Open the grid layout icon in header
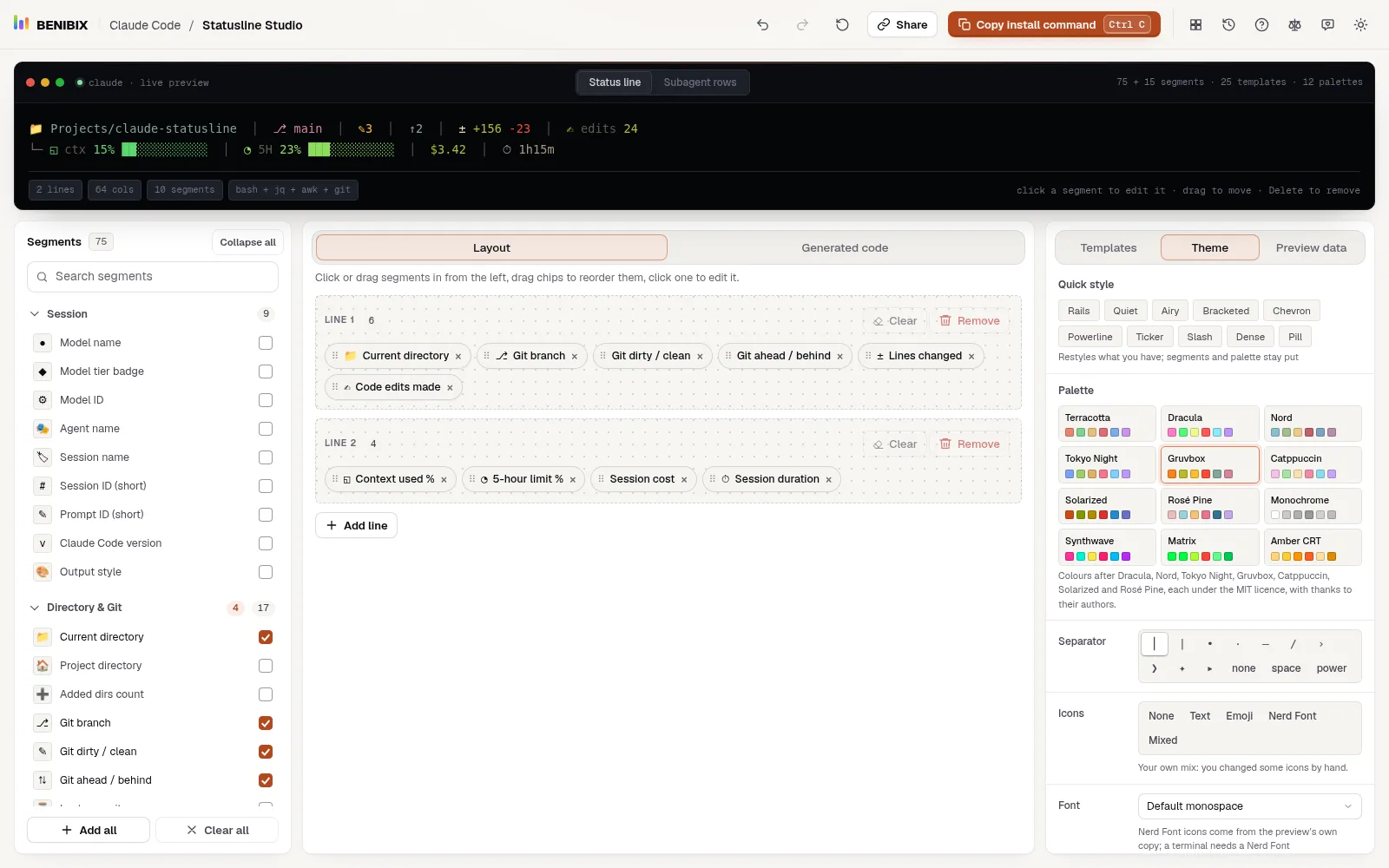Viewport: 1389px width, 868px height. (1195, 25)
